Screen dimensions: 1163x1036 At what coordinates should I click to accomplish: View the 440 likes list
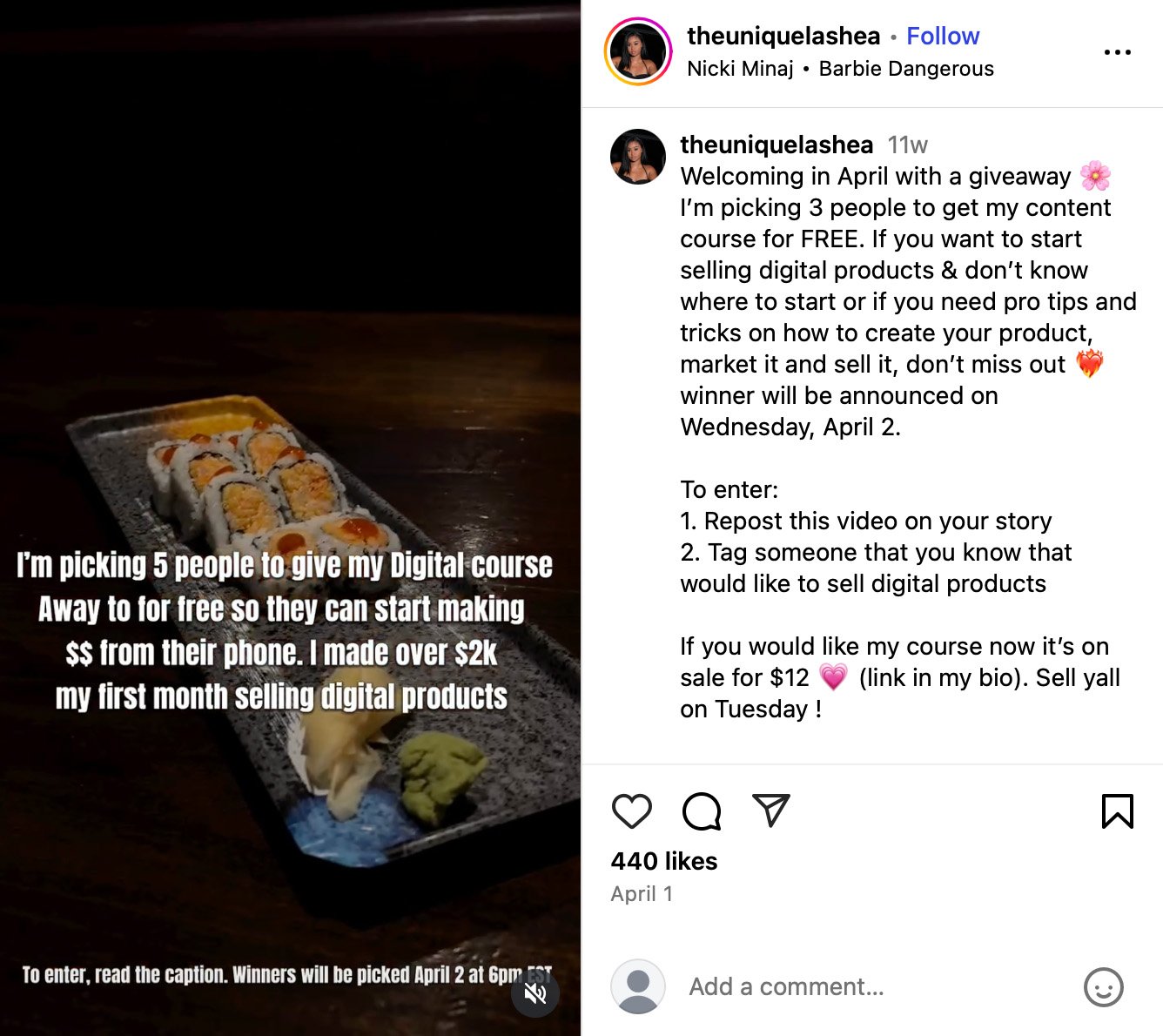662,862
